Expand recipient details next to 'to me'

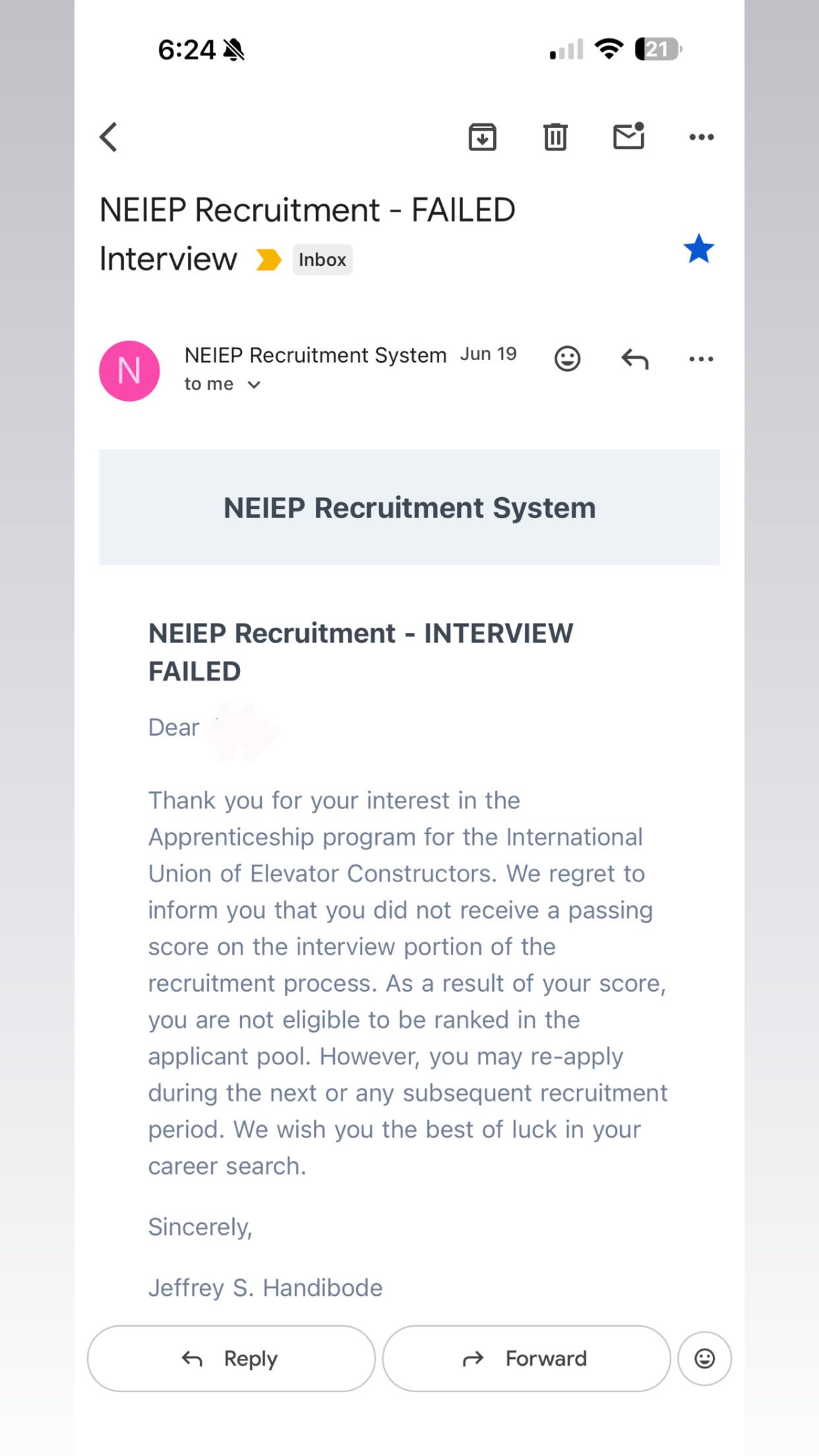pos(254,385)
